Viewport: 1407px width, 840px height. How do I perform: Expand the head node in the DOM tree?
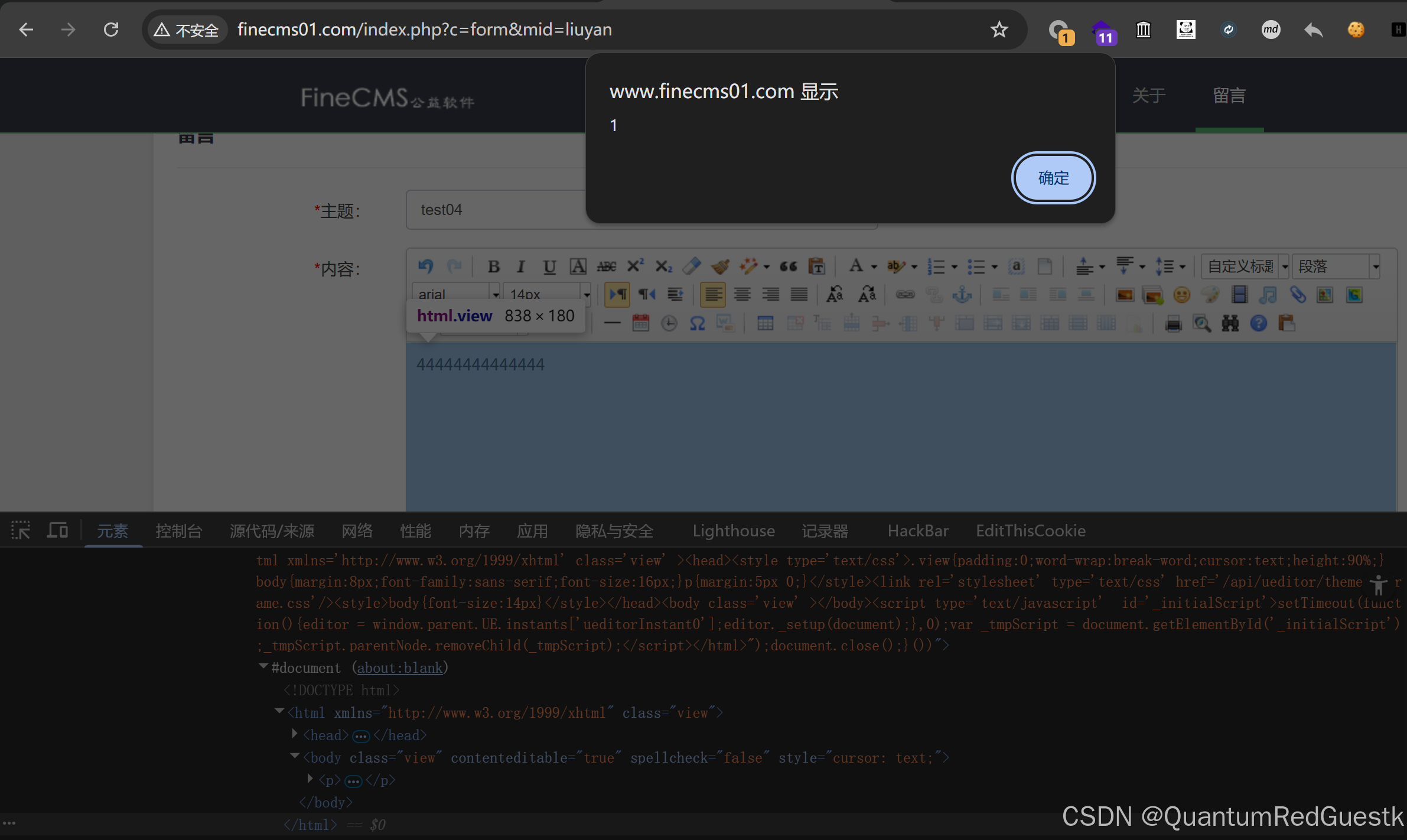click(x=295, y=734)
